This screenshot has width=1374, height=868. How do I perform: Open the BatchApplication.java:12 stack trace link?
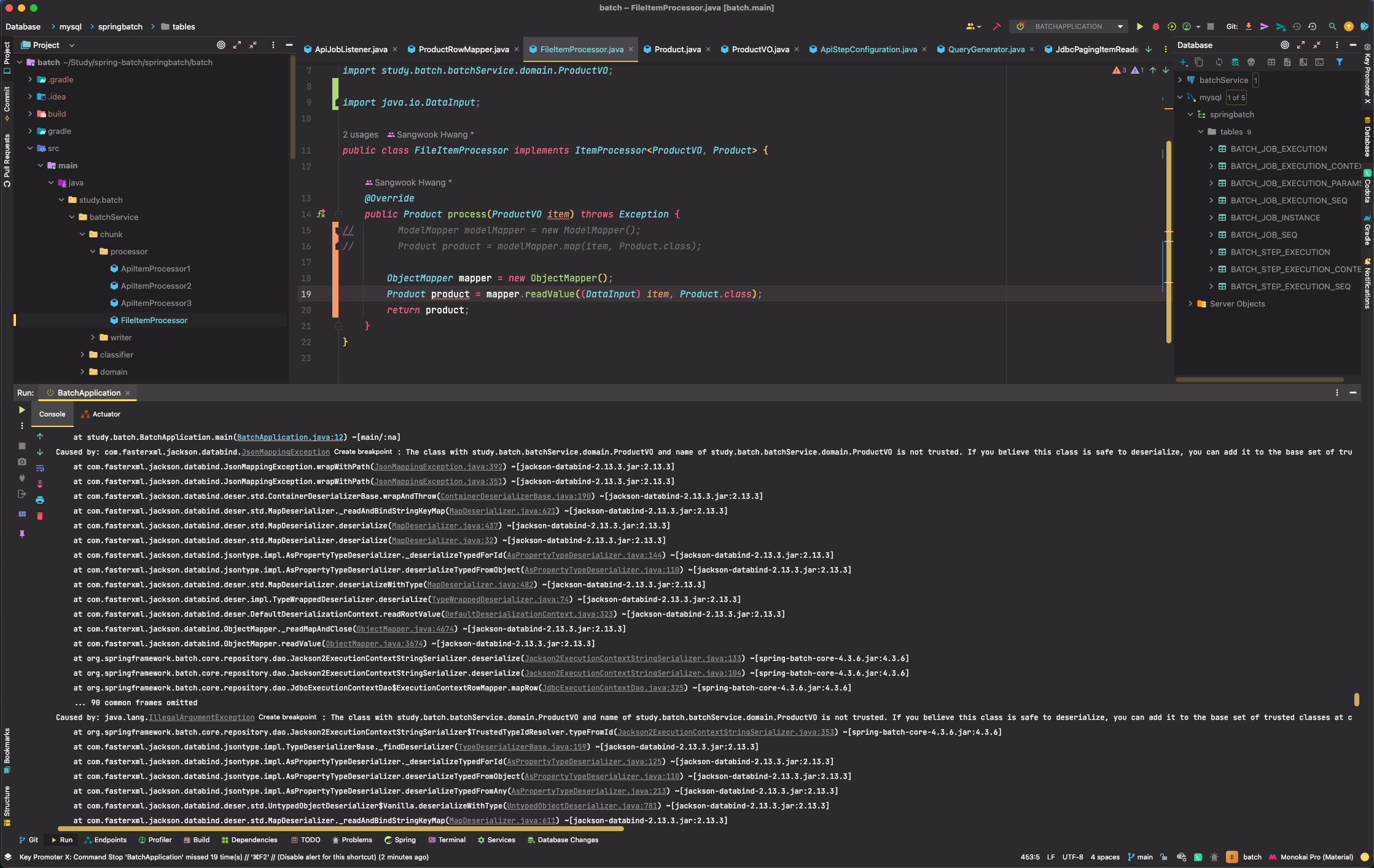290,437
